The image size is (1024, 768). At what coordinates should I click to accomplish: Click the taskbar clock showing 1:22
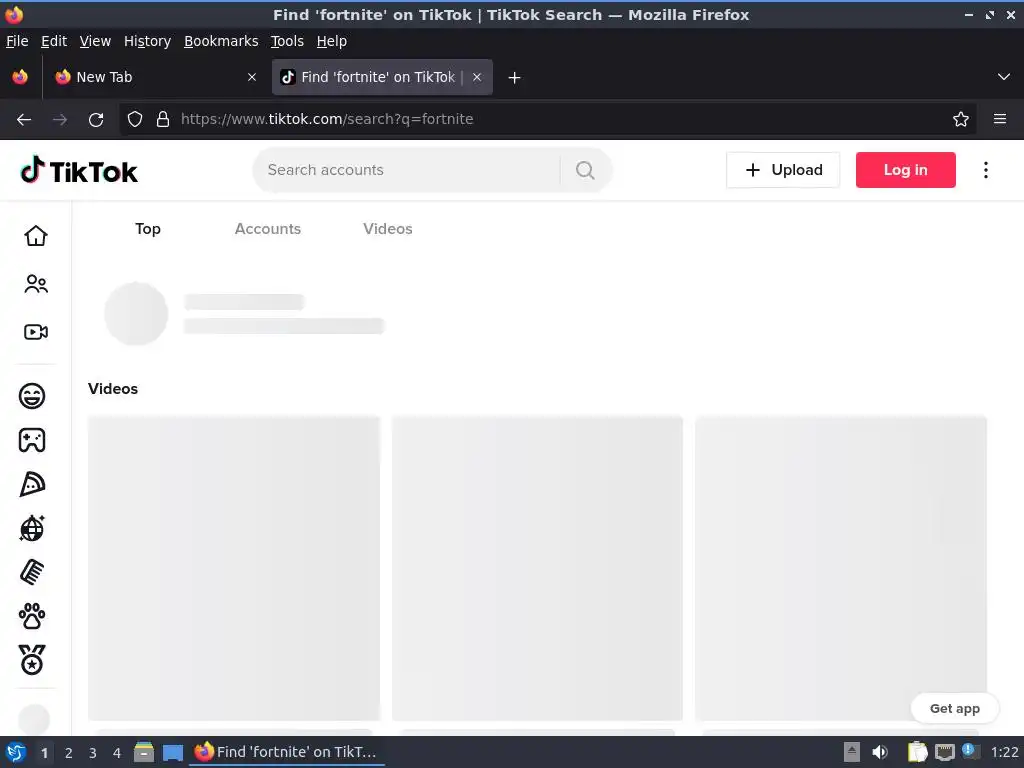1004,752
